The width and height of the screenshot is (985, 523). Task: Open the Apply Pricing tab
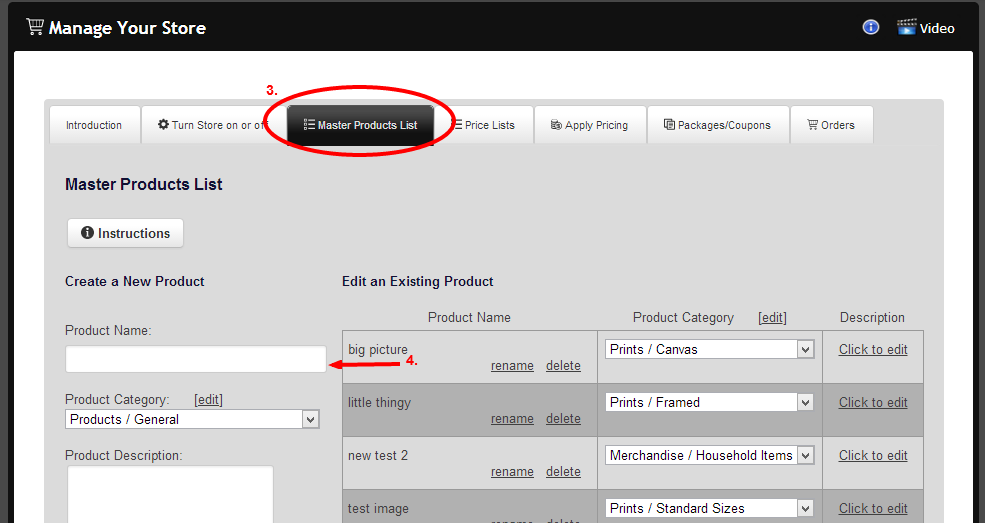pyautogui.click(x=589, y=125)
